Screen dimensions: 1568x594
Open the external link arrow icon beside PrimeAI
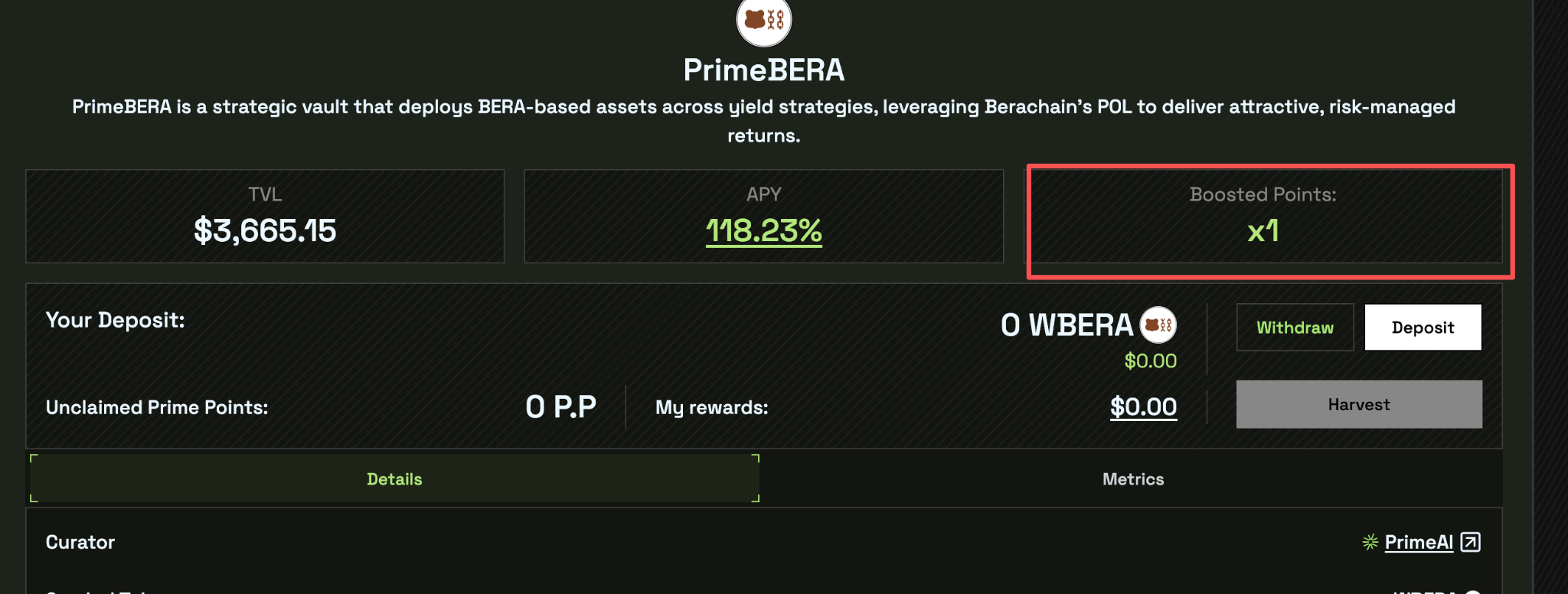click(x=1470, y=542)
